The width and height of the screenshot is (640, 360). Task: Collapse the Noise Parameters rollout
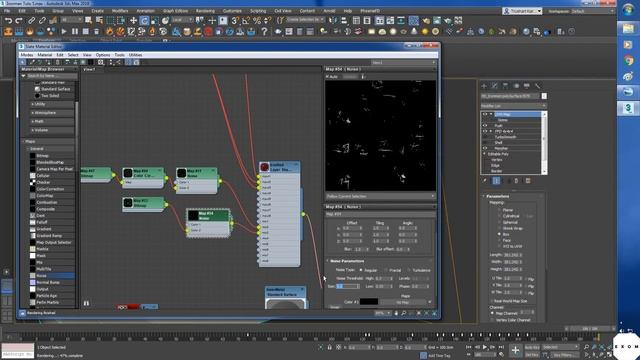click(327, 261)
